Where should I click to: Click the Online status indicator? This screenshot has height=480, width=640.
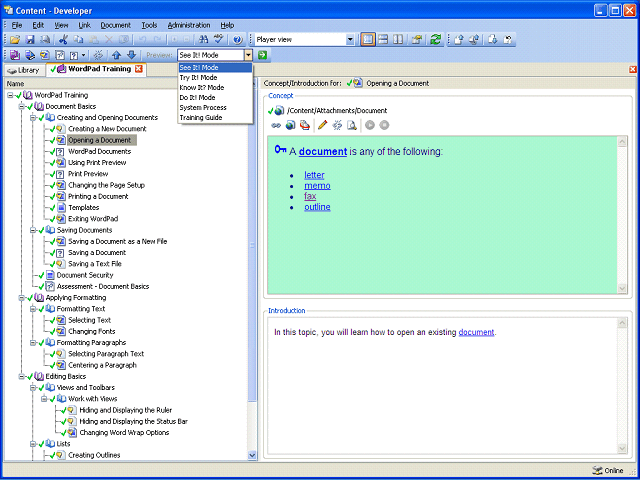(608, 471)
